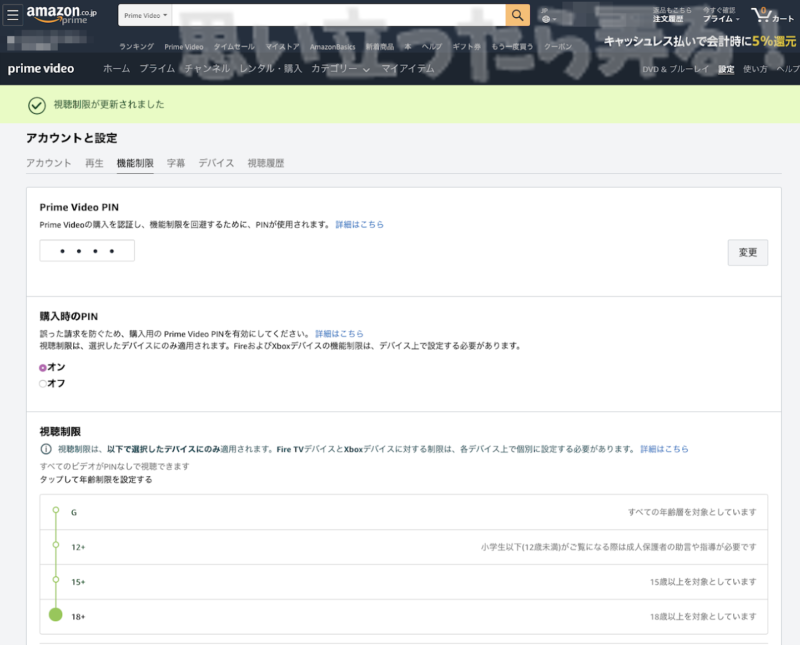Screen dimensions: 800x645
Task: Click the Amazon.co.jp prime logo
Action: coord(61,15)
